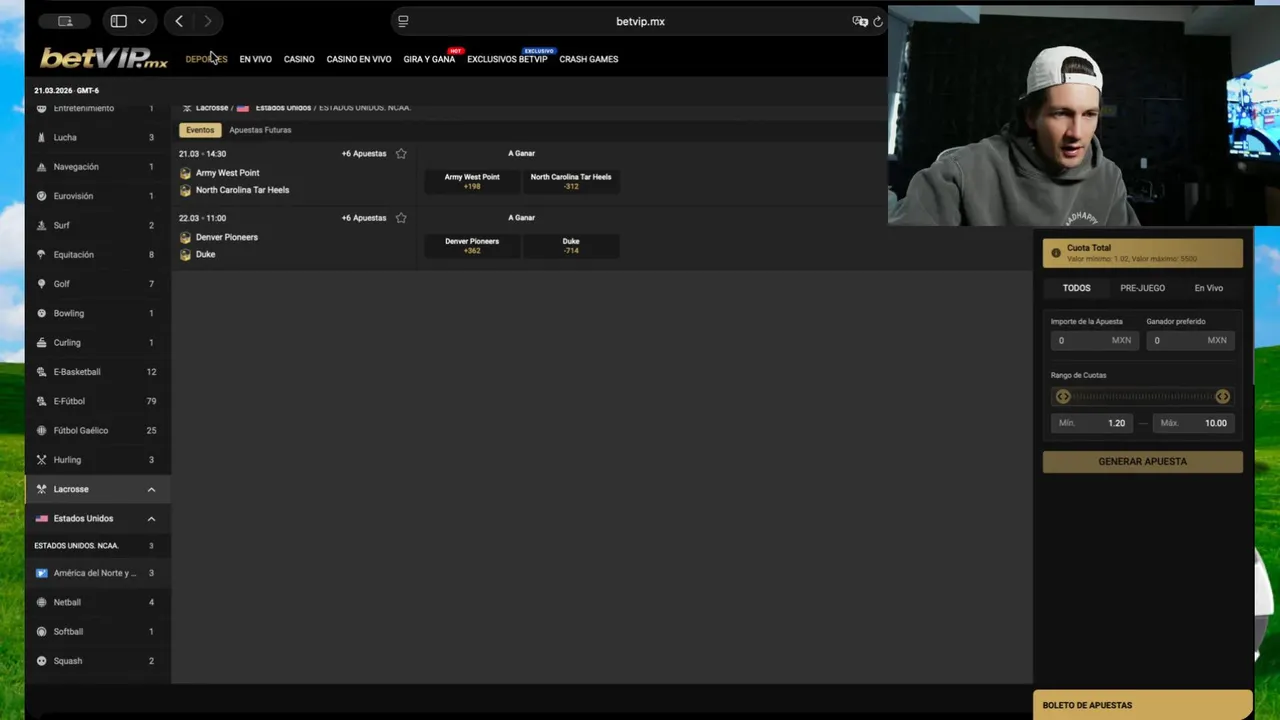The image size is (1280, 720).
Task: Click the maximum odds slider handle
Action: [1222, 397]
